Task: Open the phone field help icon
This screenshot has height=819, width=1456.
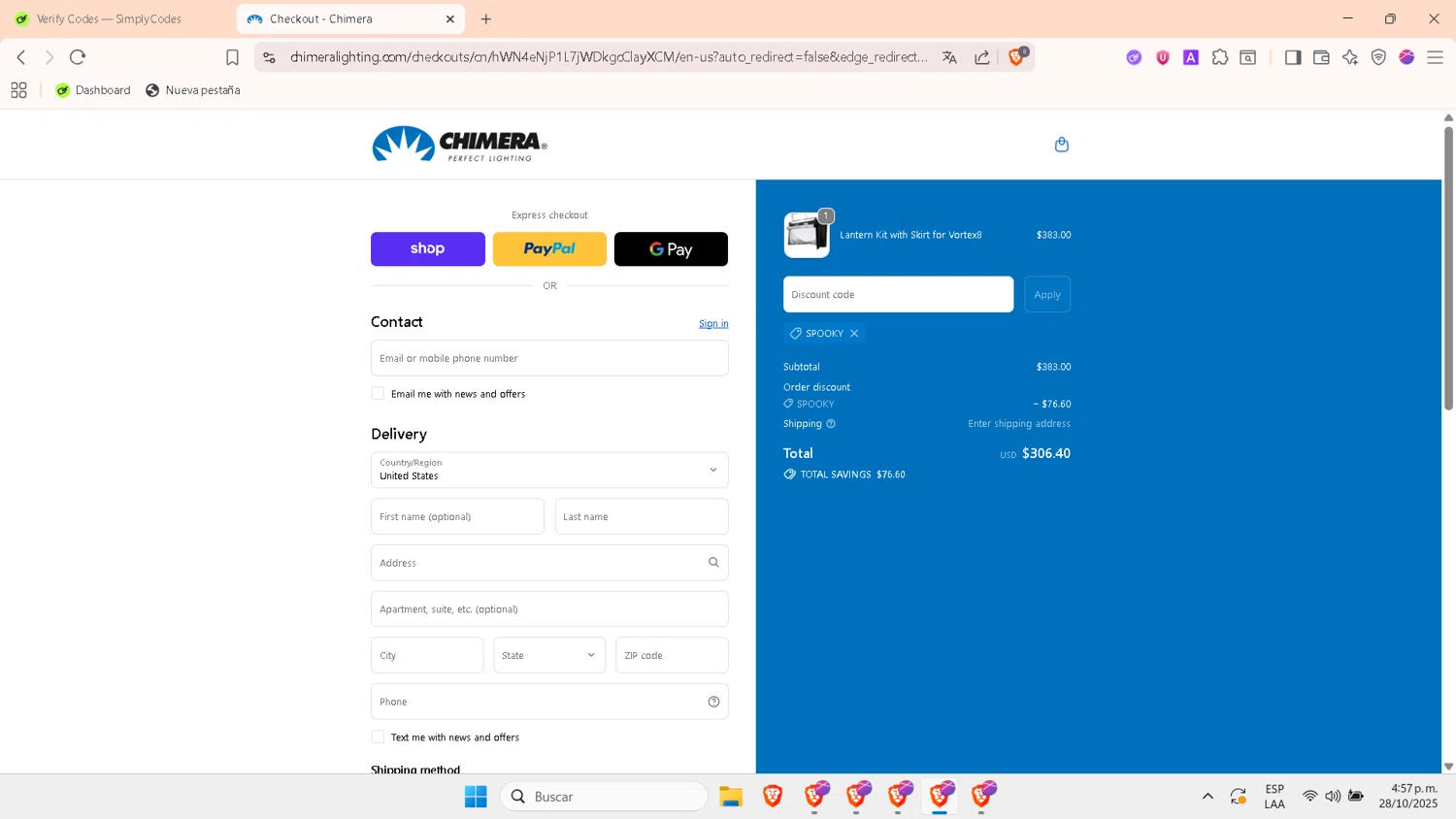Action: [x=713, y=702]
